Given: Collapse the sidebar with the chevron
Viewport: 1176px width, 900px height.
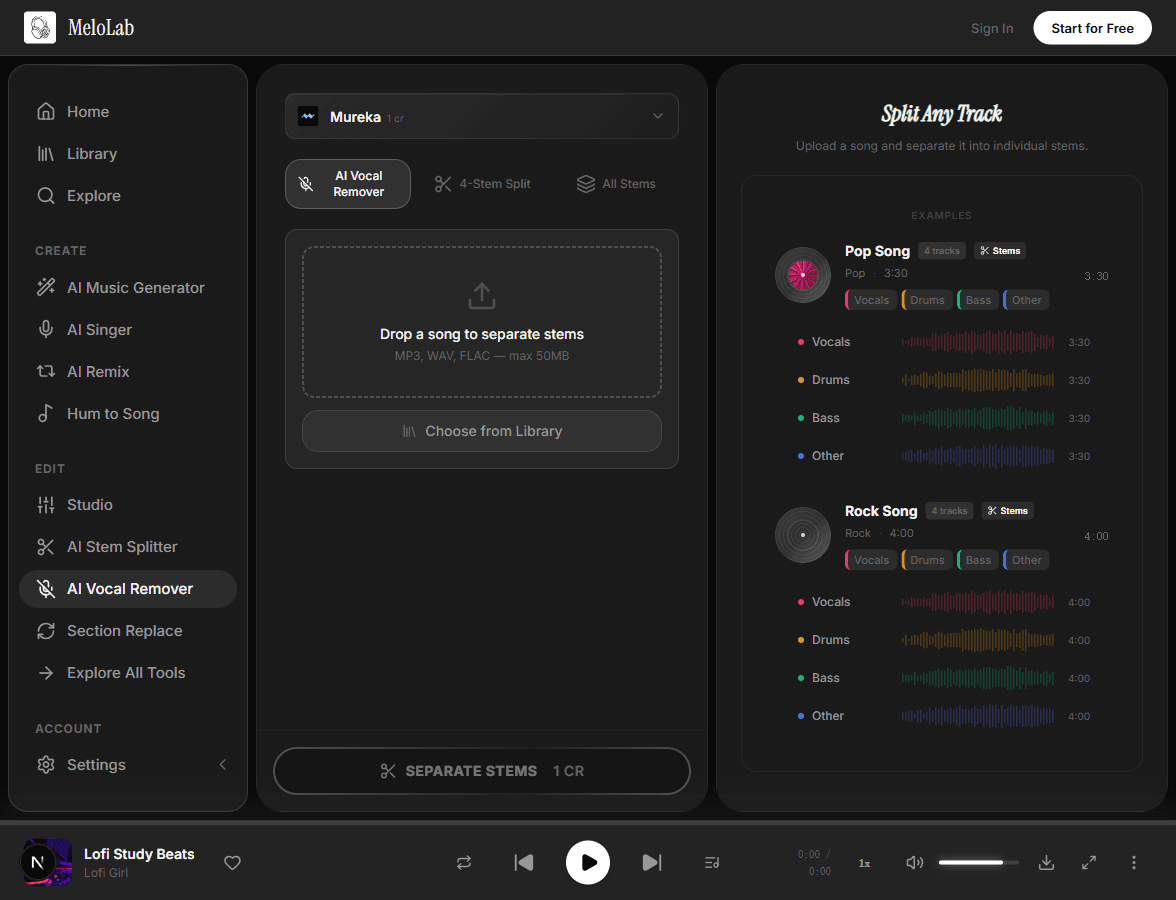Looking at the screenshot, I should (x=223, y=764).
